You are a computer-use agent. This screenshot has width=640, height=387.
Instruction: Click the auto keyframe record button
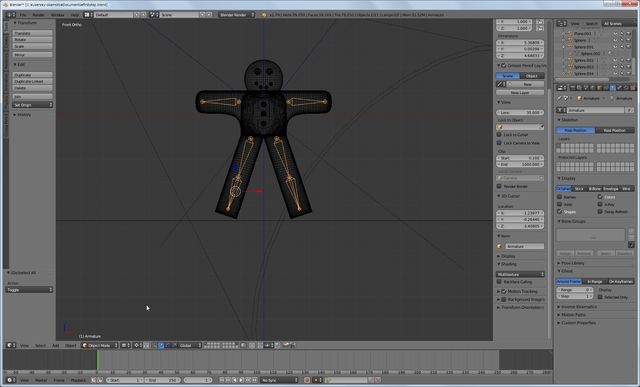tap(307, 380)
